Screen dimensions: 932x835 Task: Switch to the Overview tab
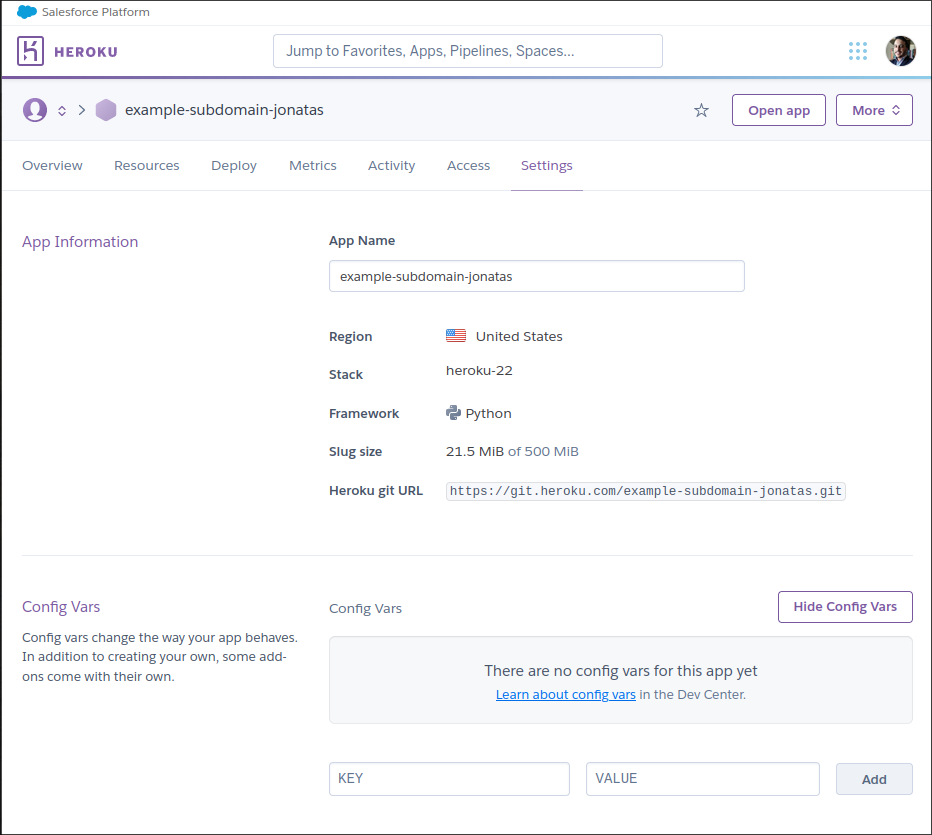coord(52,165)
